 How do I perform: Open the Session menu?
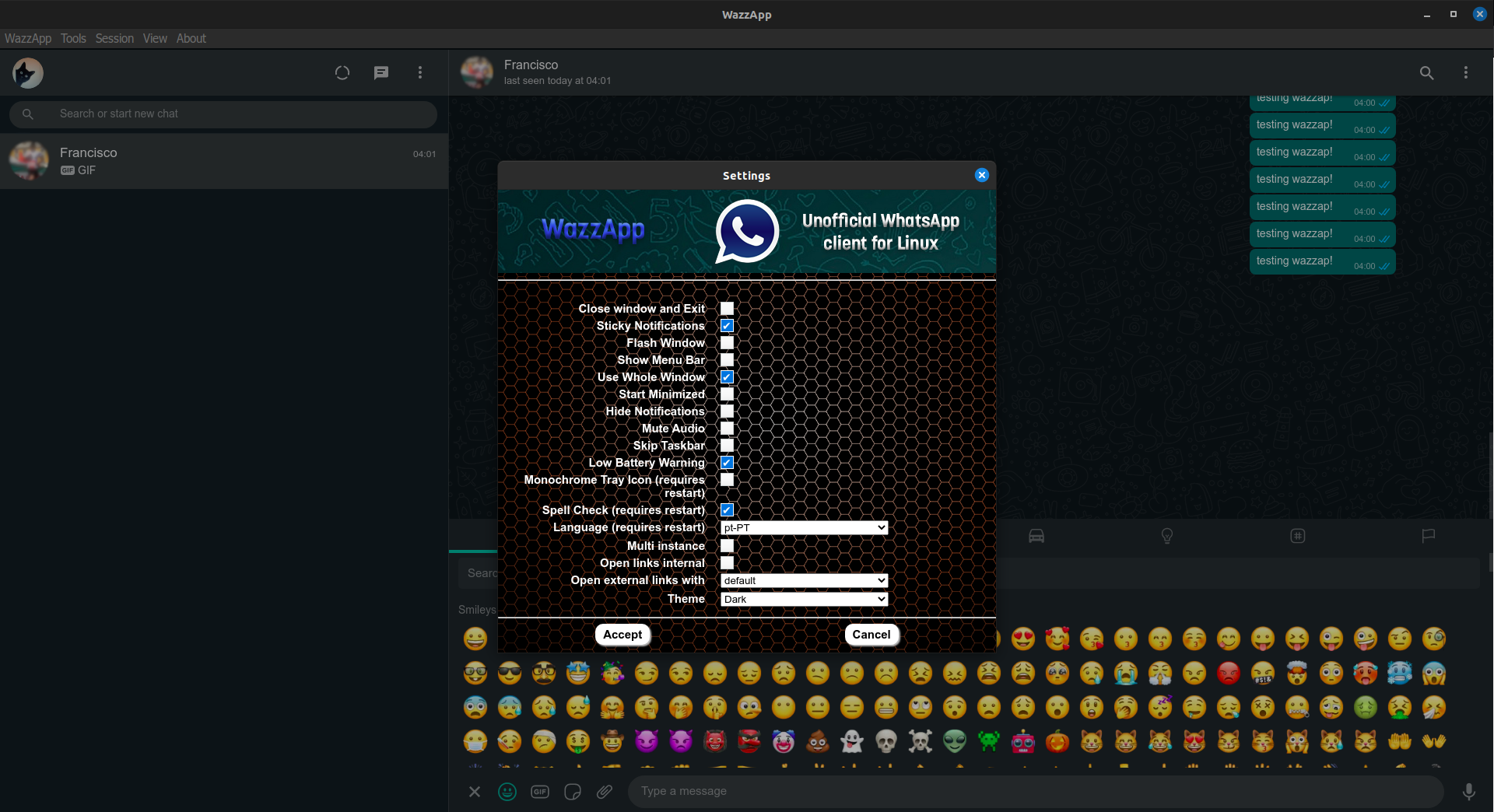[x=114, y=38]
